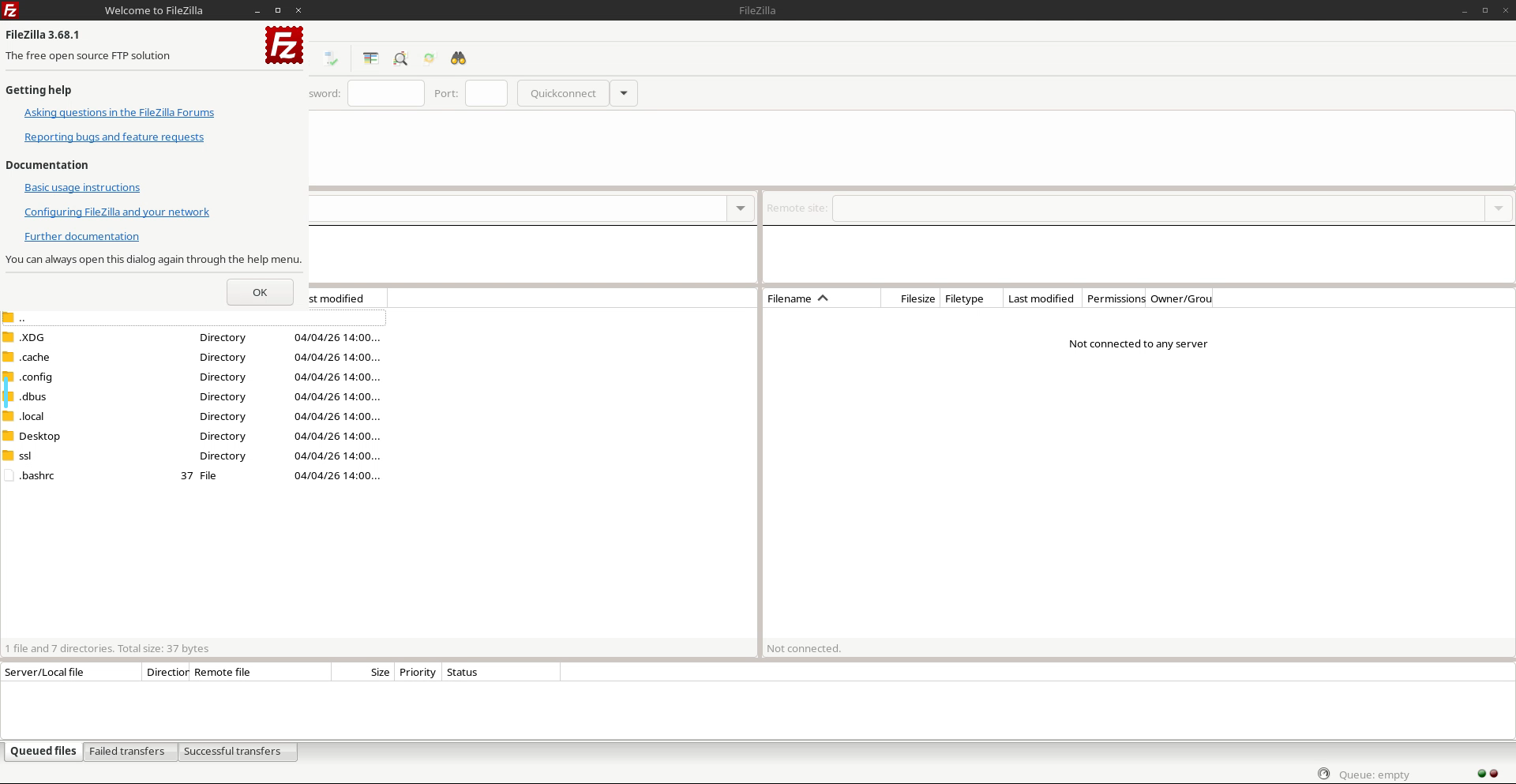1516x784 pixels.
Task: Open the Quickconnect history dropdown arrow
Action: coord(623,93)
